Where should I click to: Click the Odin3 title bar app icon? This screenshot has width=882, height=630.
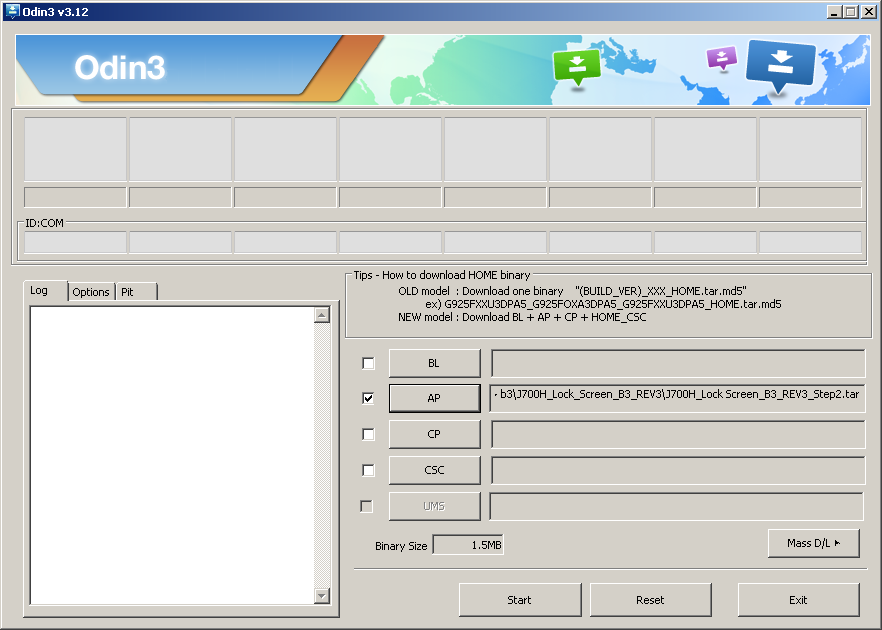coord(12,11)
